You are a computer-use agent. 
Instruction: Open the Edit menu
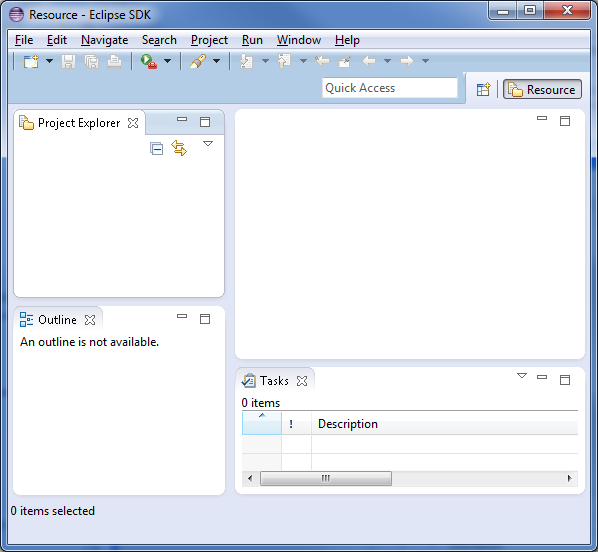(57, 40)
